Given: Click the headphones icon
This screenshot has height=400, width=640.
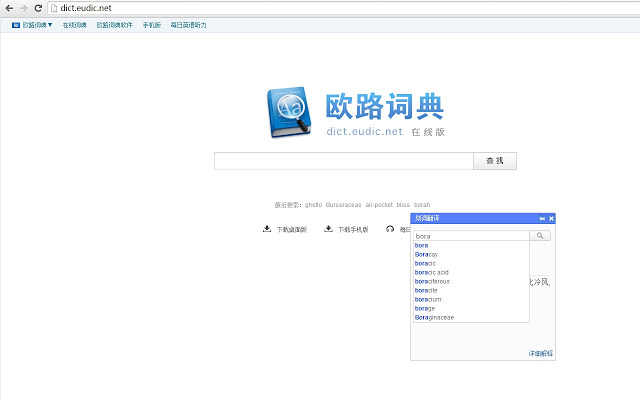Looking at the screenshot, I should click(390, 229).
